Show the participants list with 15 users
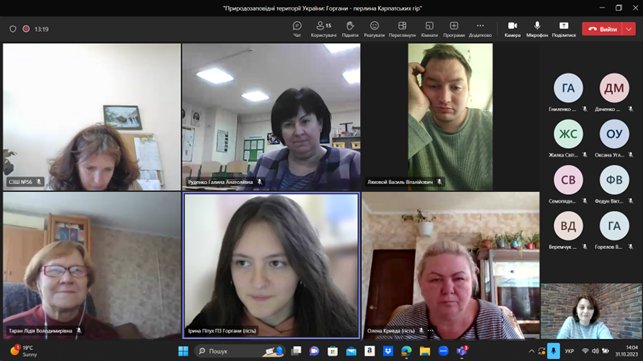This screenshot has width=643, height=361. pyautogui.click(x=324, y=29)
